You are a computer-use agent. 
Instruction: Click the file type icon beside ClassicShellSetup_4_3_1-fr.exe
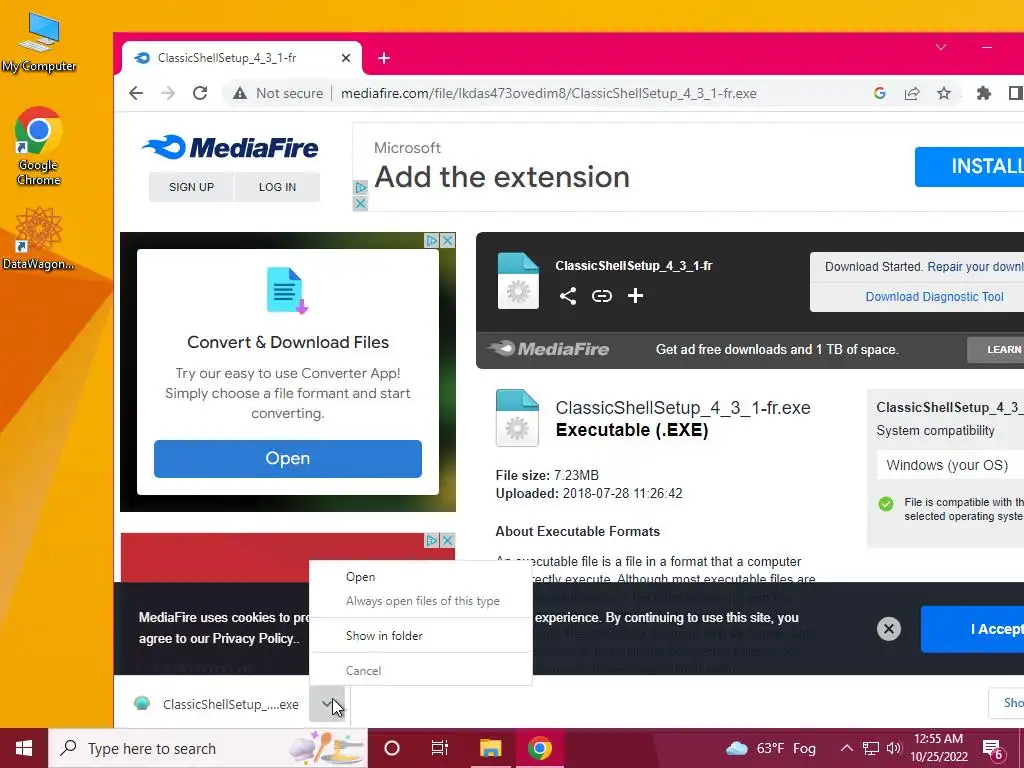tap(517, 418)
